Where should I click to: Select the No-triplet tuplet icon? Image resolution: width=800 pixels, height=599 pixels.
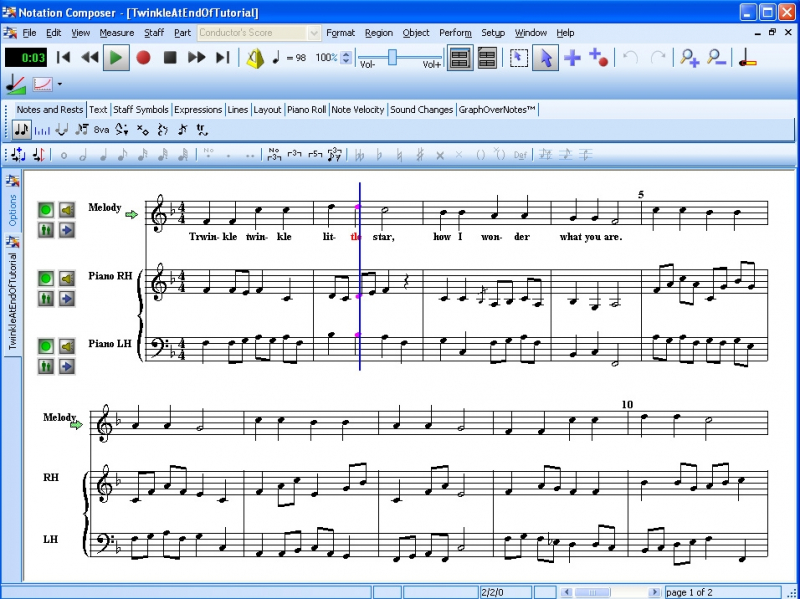click(x=274, y=155)
